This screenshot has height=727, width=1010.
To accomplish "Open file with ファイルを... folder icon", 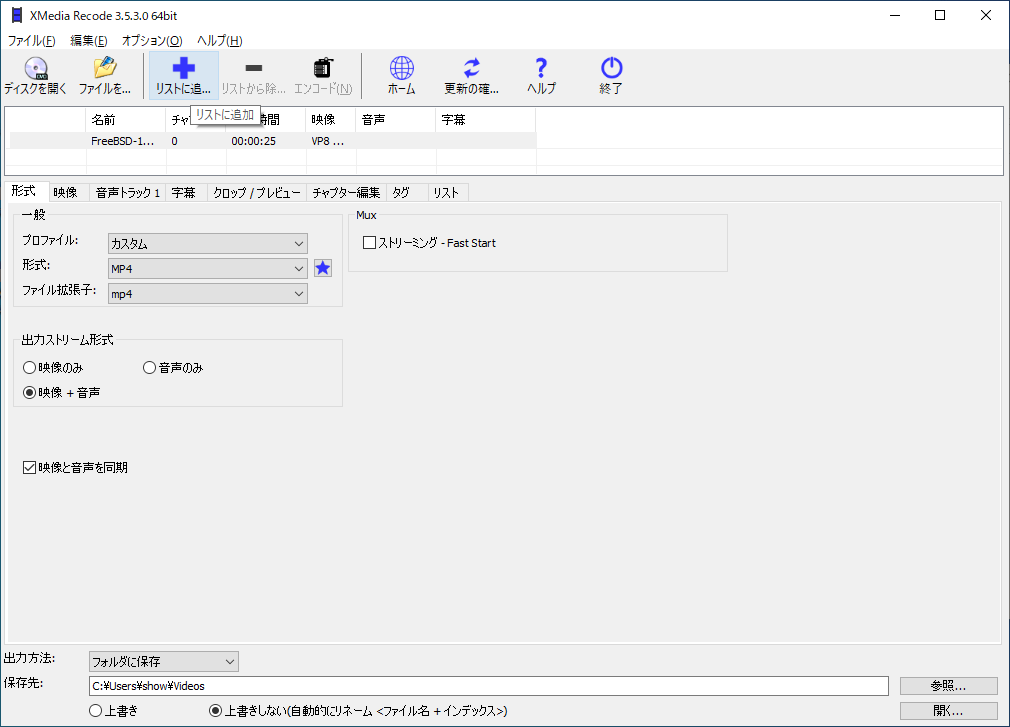I will click(104, 76).
